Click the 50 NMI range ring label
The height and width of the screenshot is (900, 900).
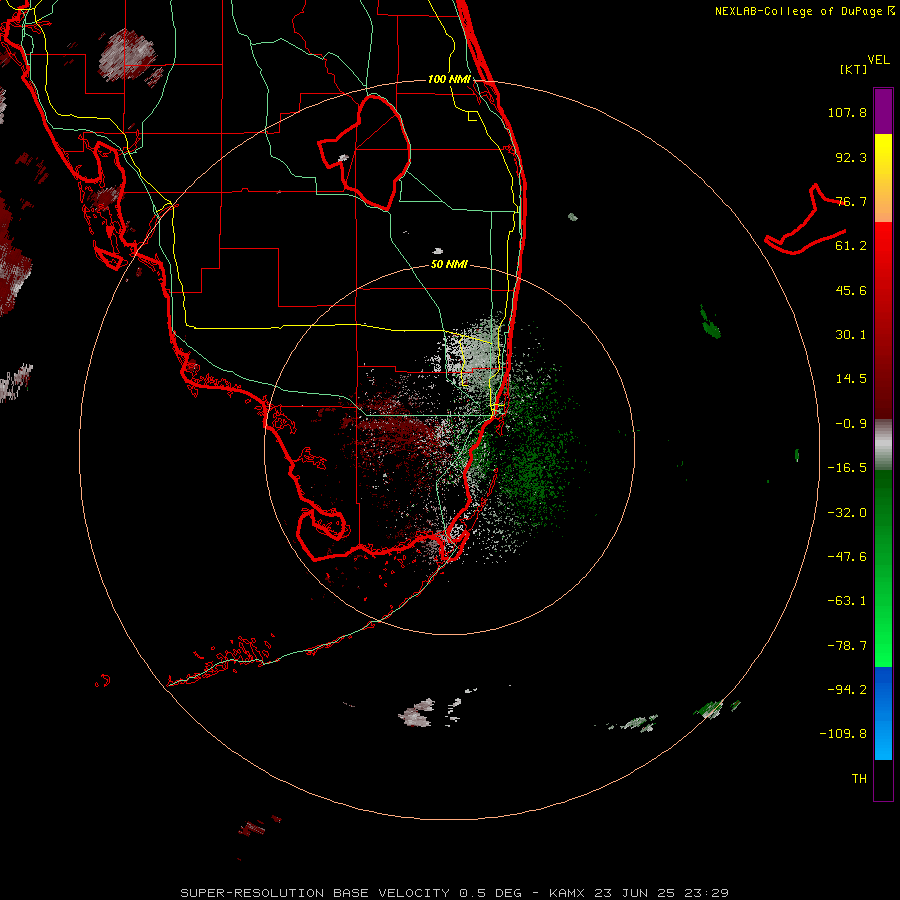pyautogui.click(x=449, y=264)
